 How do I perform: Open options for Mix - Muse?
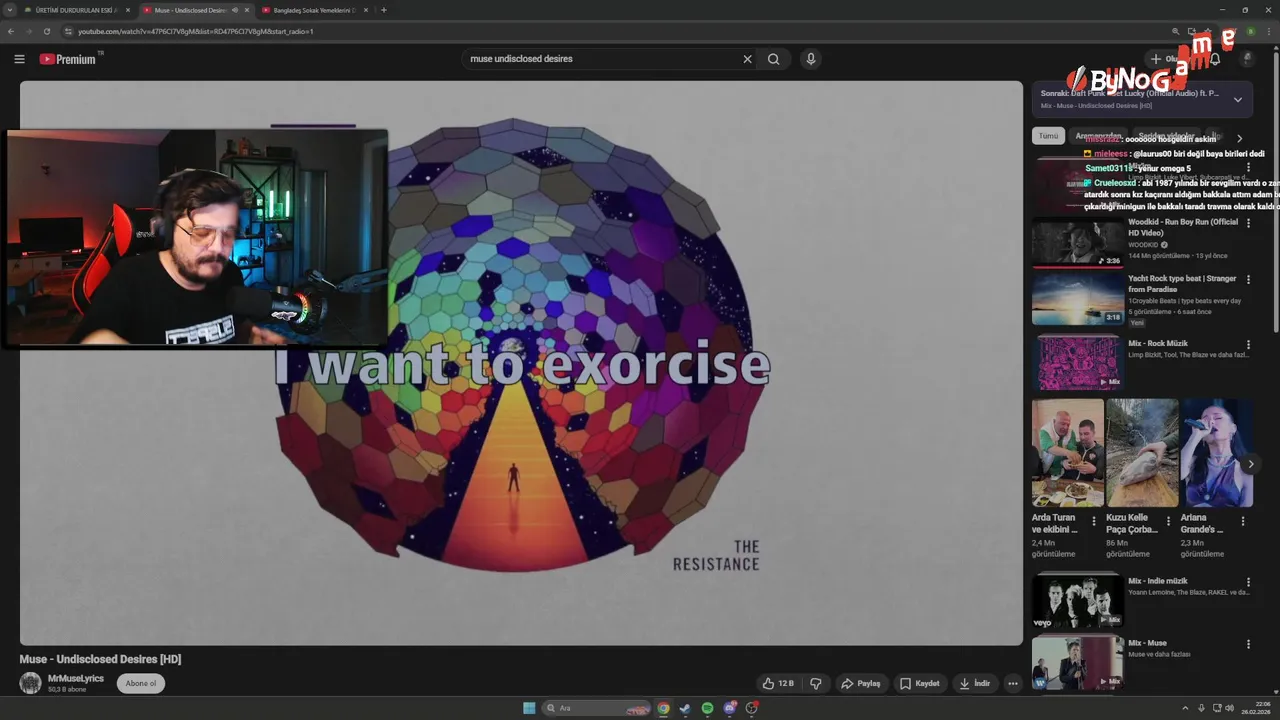point(1248,644)
